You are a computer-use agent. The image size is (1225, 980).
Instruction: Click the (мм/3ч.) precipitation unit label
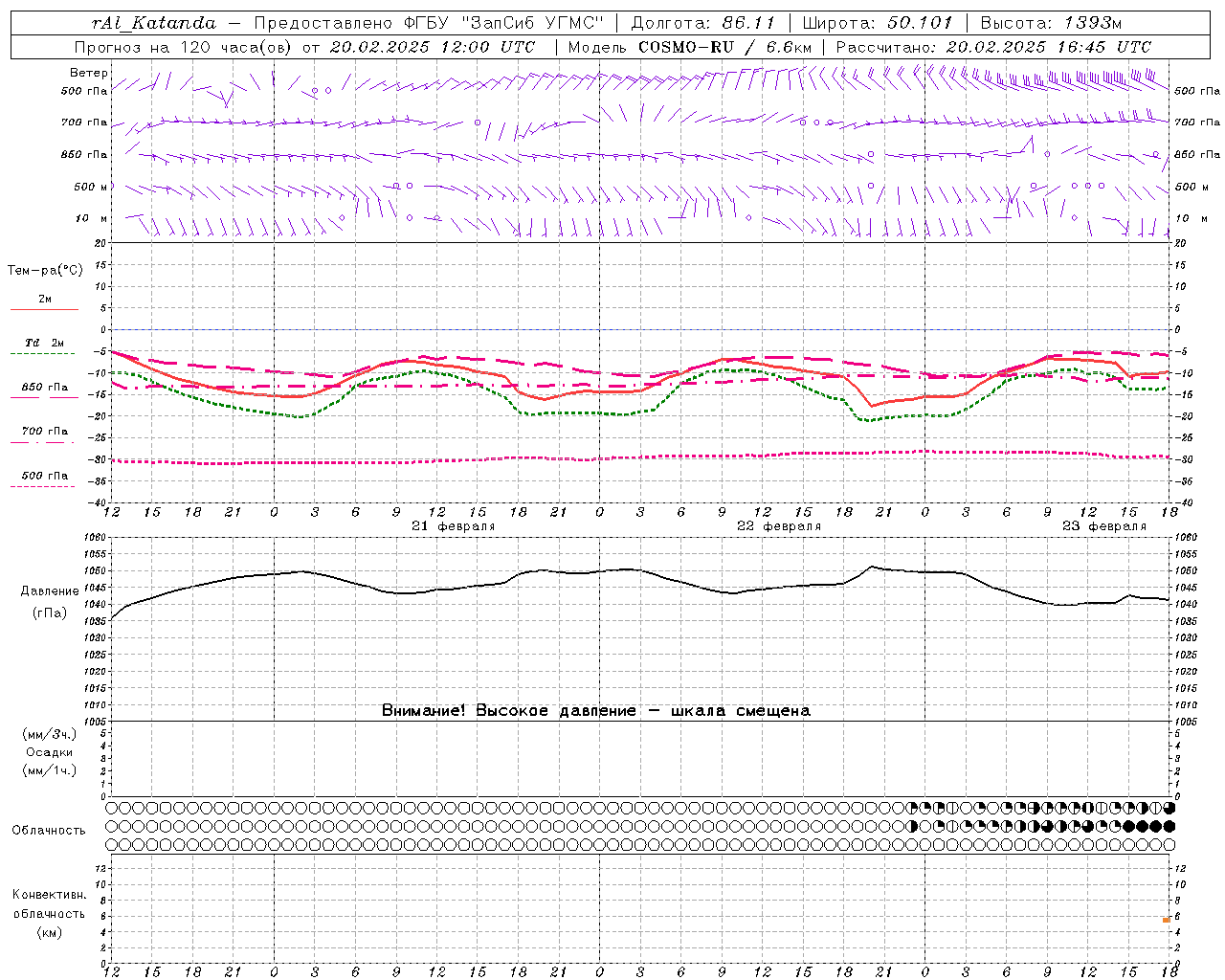[50, 734]
